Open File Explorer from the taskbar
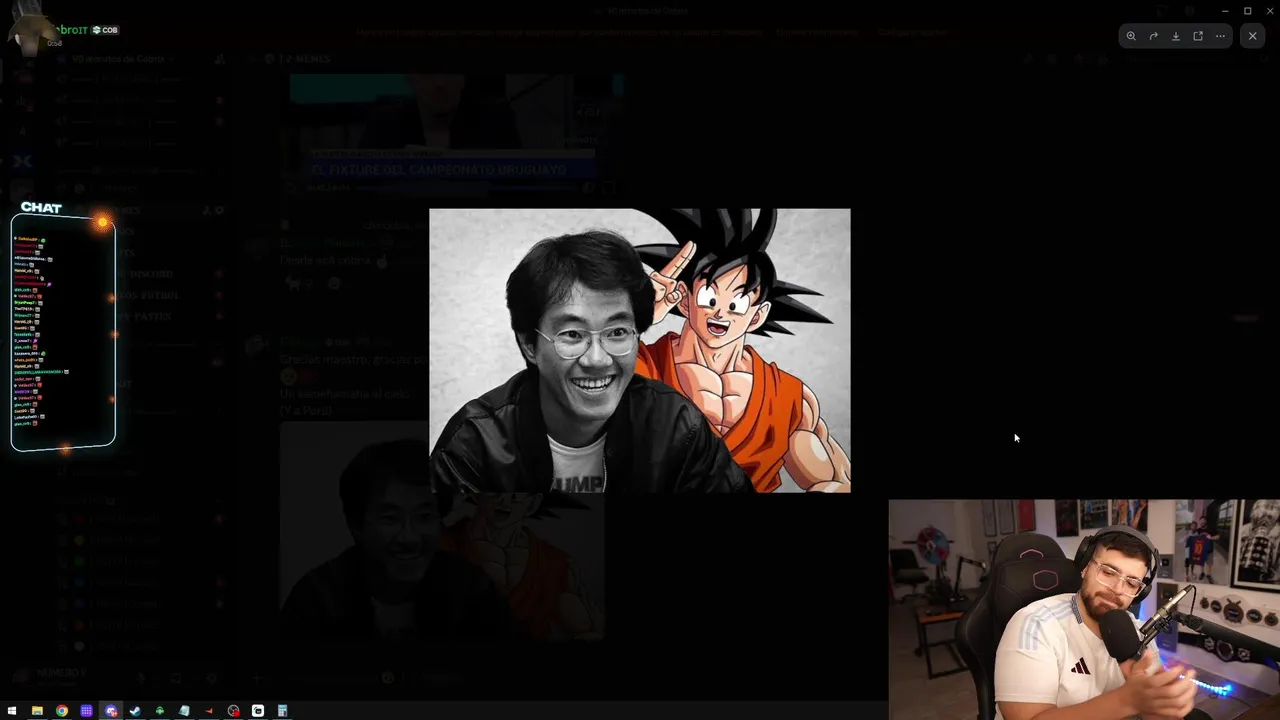The height and width of the screenshot is (720, 1280). click(x=37, y=711)
